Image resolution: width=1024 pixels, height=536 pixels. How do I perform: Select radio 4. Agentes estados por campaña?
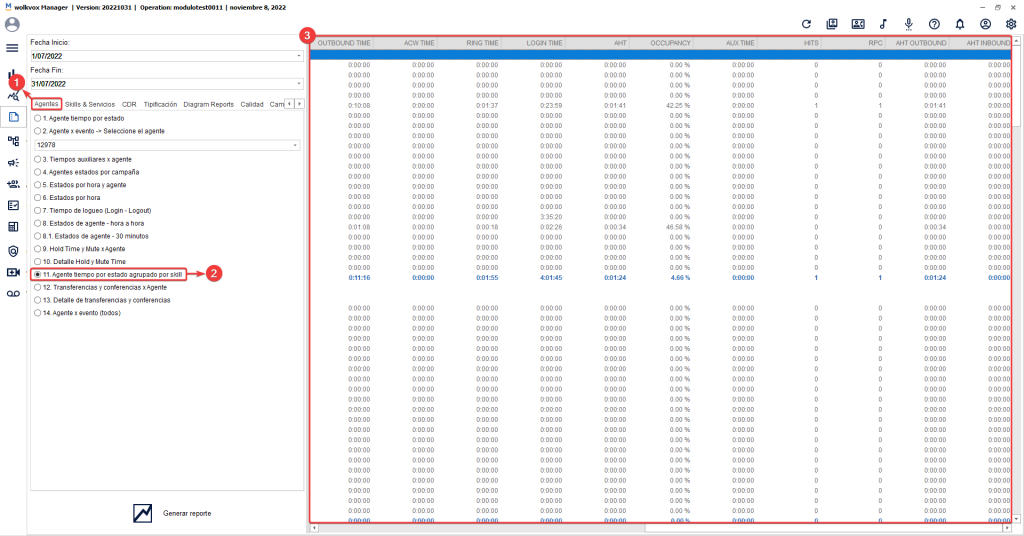(37, 172)
